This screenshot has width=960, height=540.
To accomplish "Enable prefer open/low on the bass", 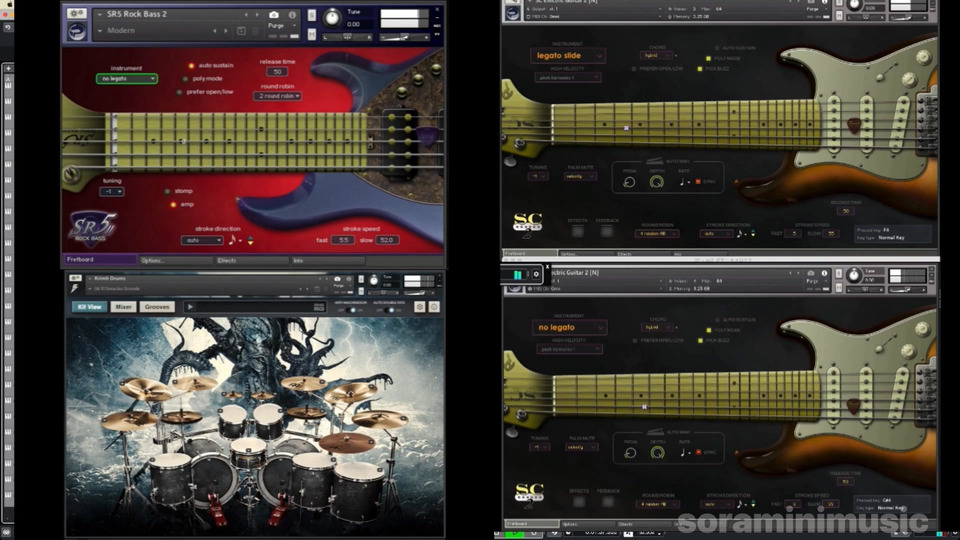I will [179, 92].
